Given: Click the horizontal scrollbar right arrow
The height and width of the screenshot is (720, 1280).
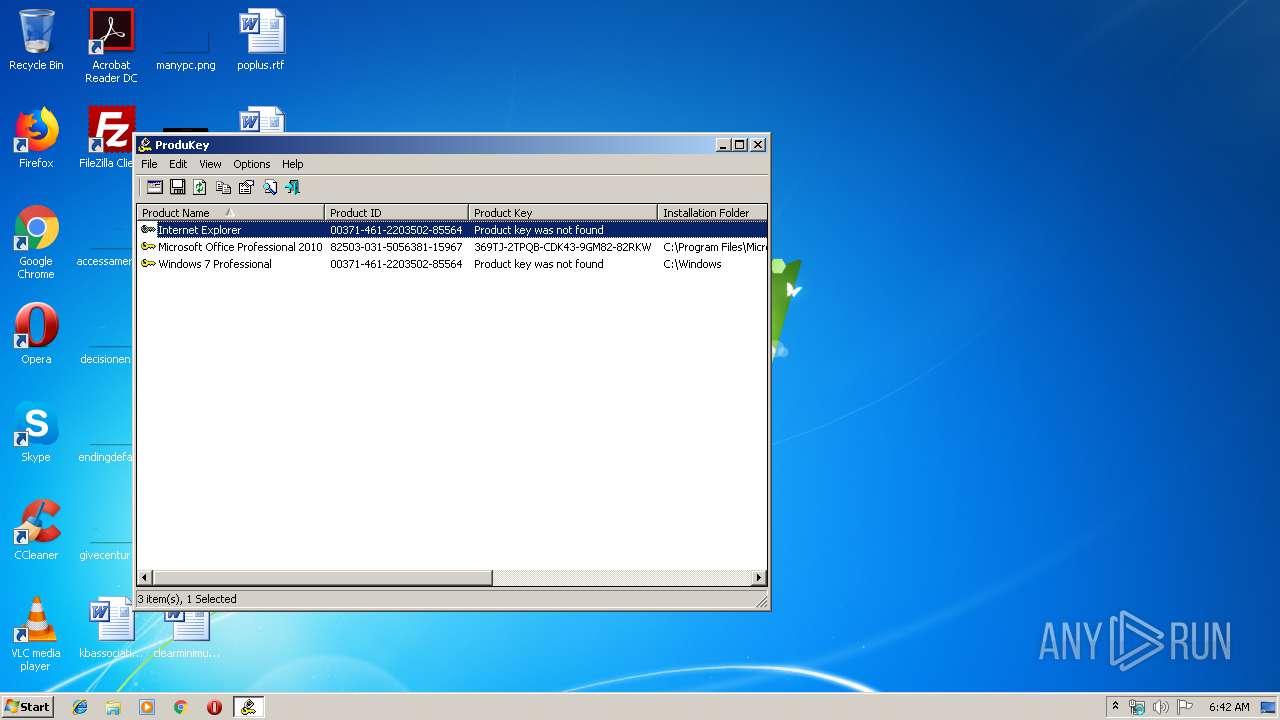Looking at the screenshot, I should pyautogui.click(x=759, y=578).
